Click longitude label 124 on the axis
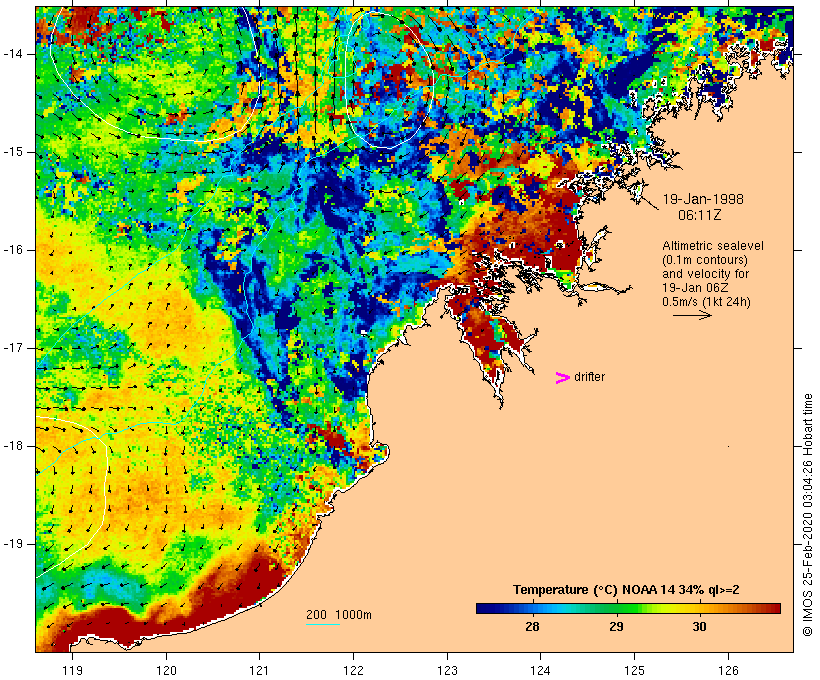 click(x=540, y=670)
